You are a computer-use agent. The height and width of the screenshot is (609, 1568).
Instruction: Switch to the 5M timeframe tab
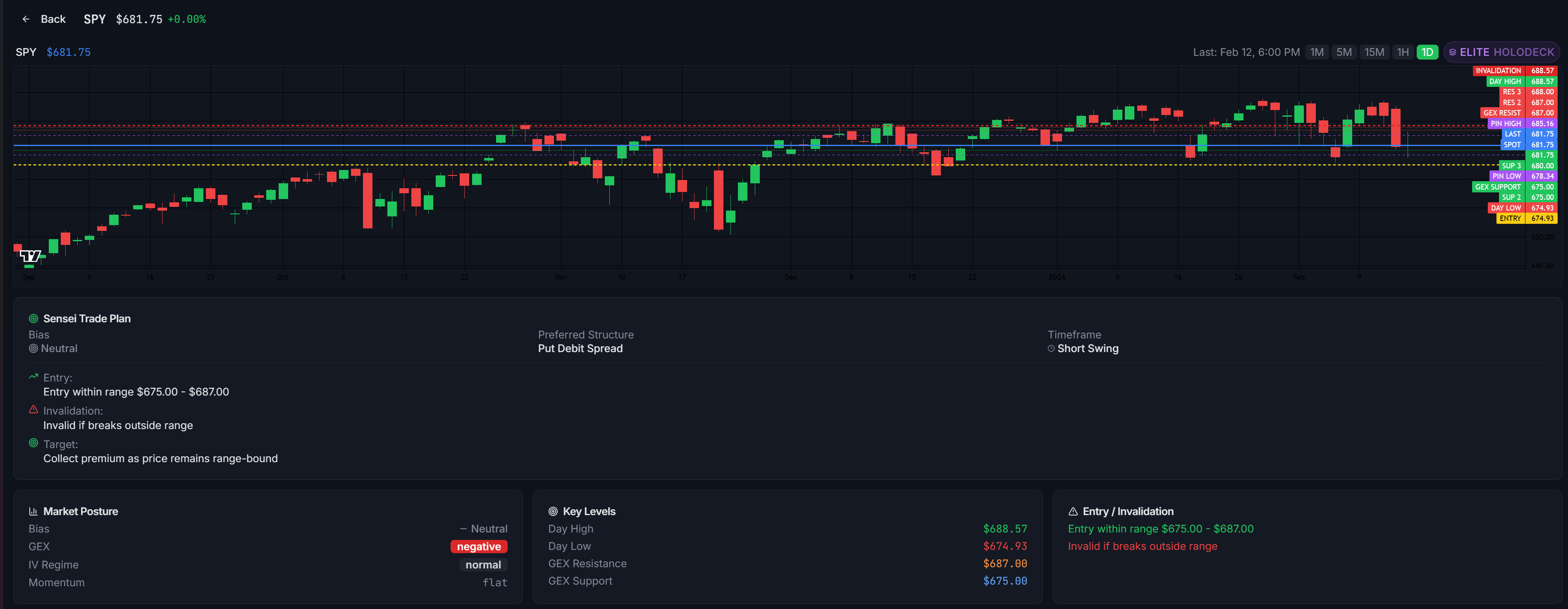[1345, 52]
